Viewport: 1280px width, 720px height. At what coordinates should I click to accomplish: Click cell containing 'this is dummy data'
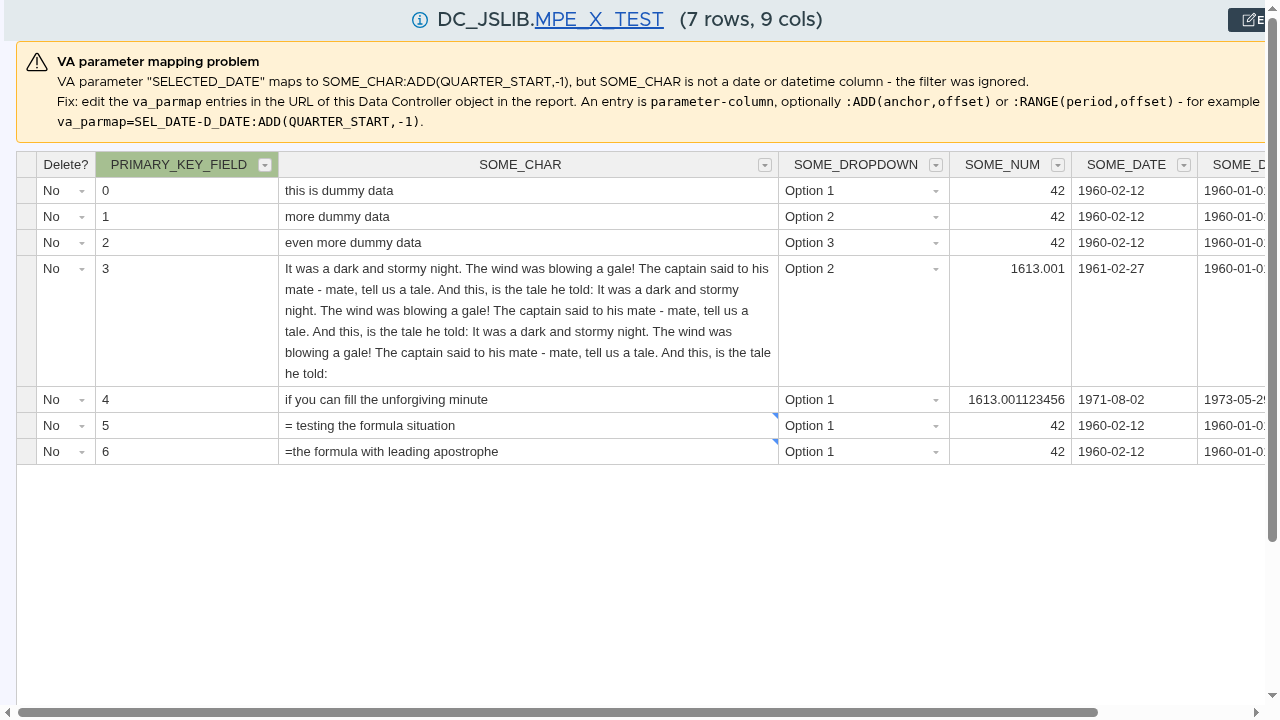click(x=528, y=191)
